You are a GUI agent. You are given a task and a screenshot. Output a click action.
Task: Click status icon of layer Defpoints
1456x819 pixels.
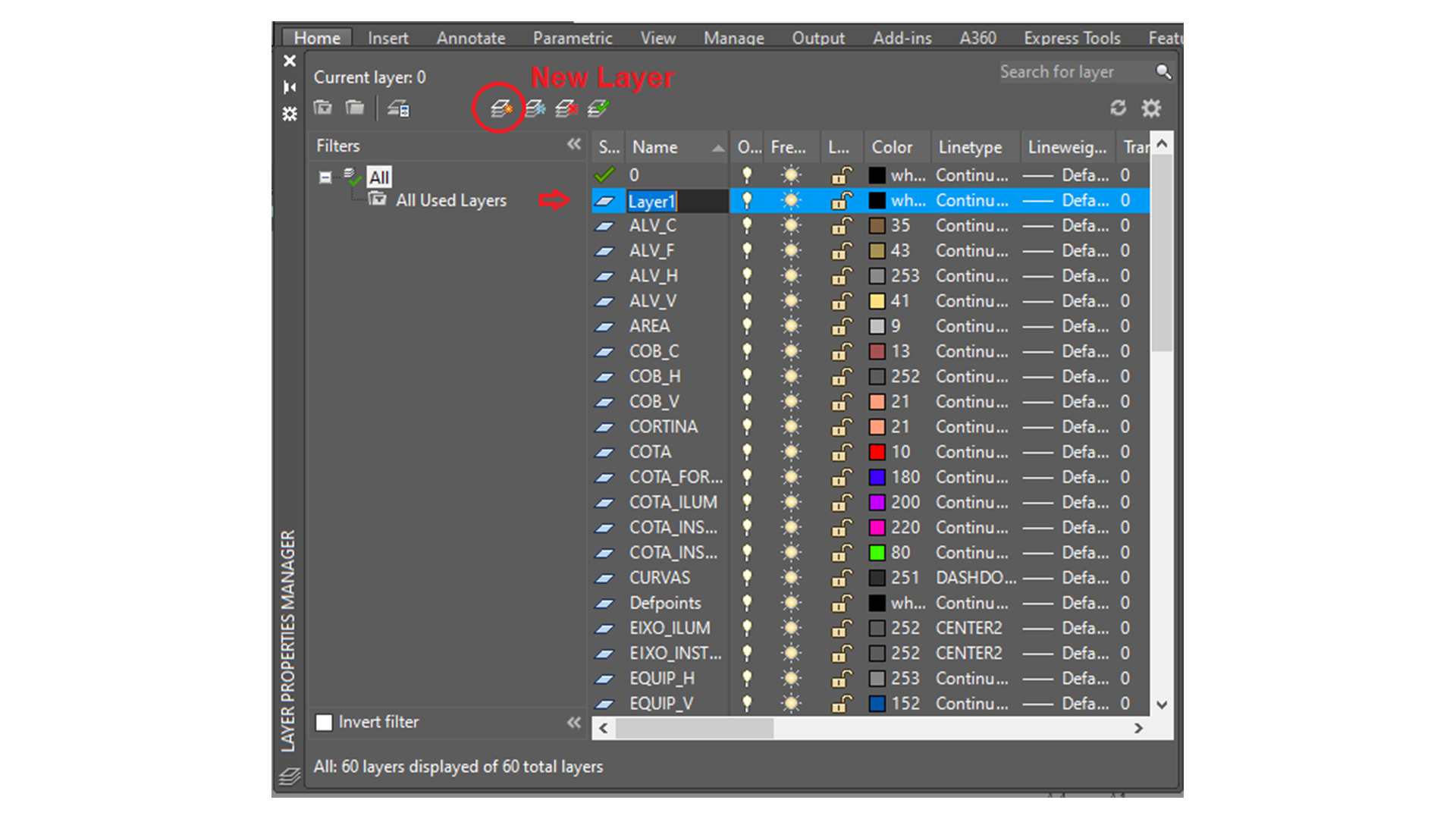coord(604,604)
